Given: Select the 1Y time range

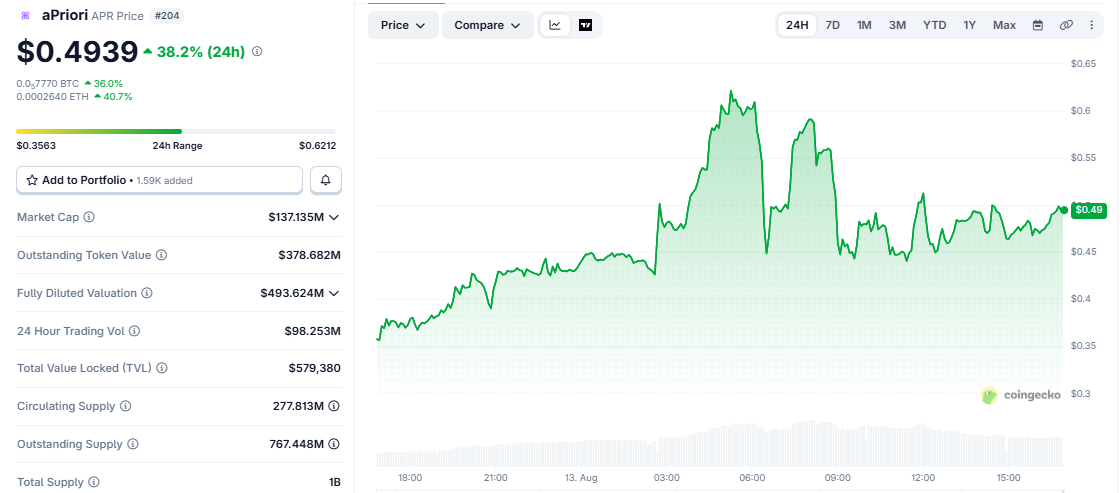Looking at the screenshot, I should tap(969, 25).
